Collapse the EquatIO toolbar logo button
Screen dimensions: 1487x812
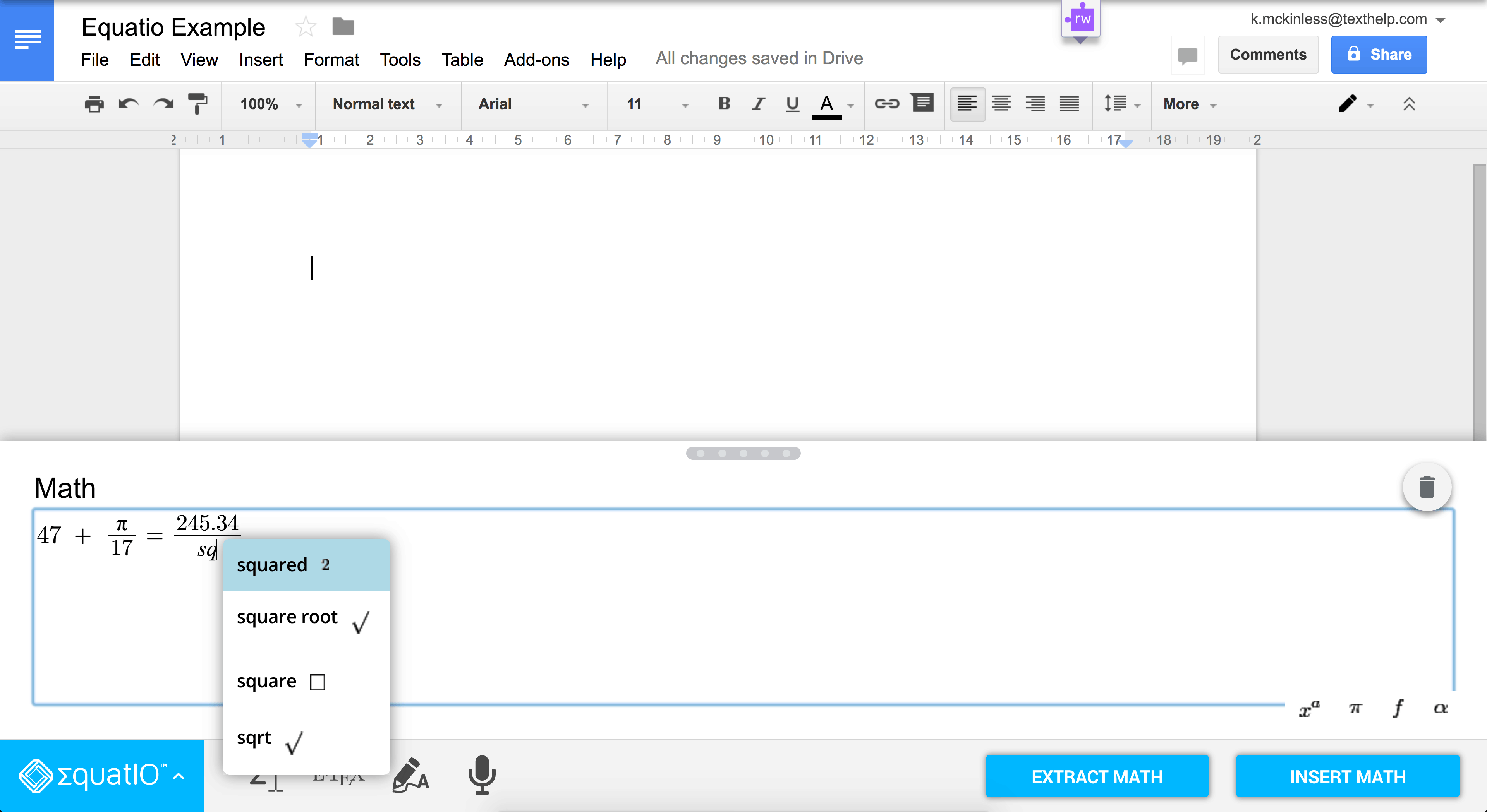tap(101, 776)
